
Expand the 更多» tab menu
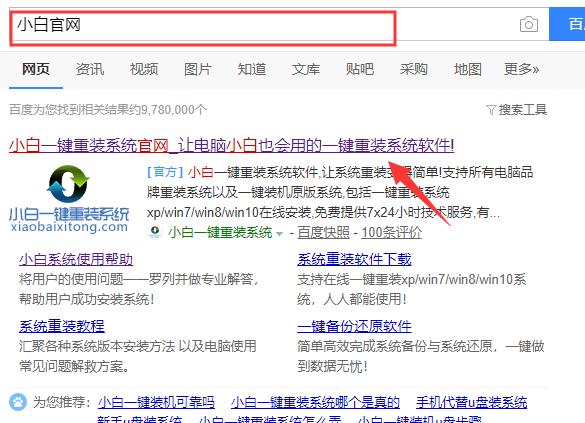coord(522,69)
